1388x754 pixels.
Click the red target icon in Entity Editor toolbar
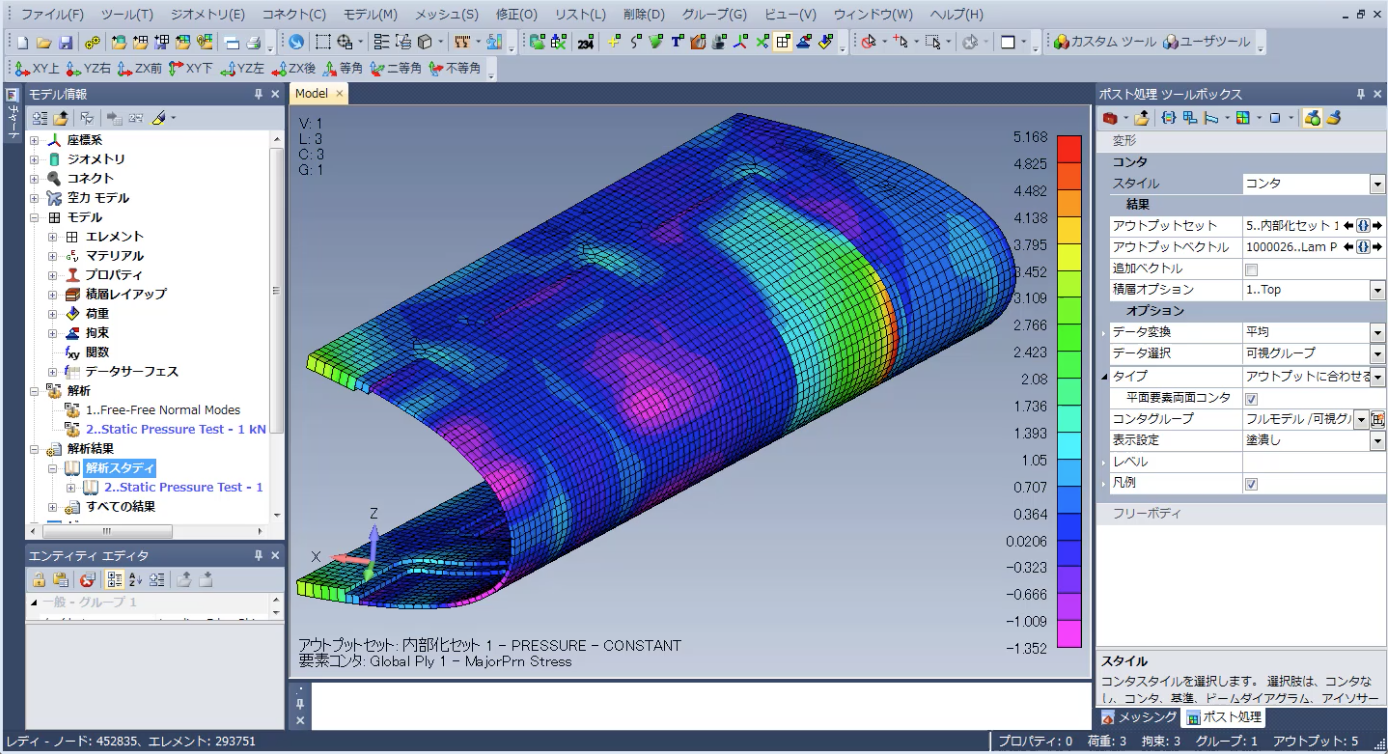coord(87,579)
